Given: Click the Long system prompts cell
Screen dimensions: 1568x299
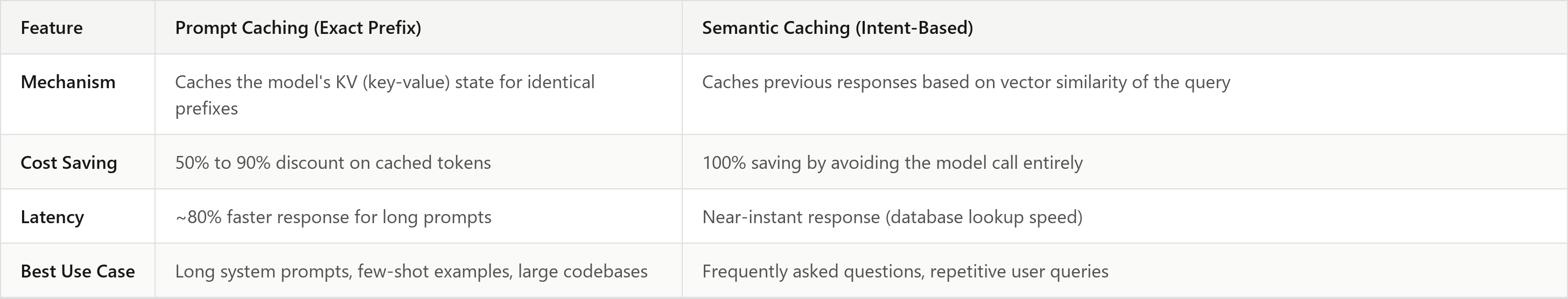Looking at the screenshot, I should click(419, 271).
